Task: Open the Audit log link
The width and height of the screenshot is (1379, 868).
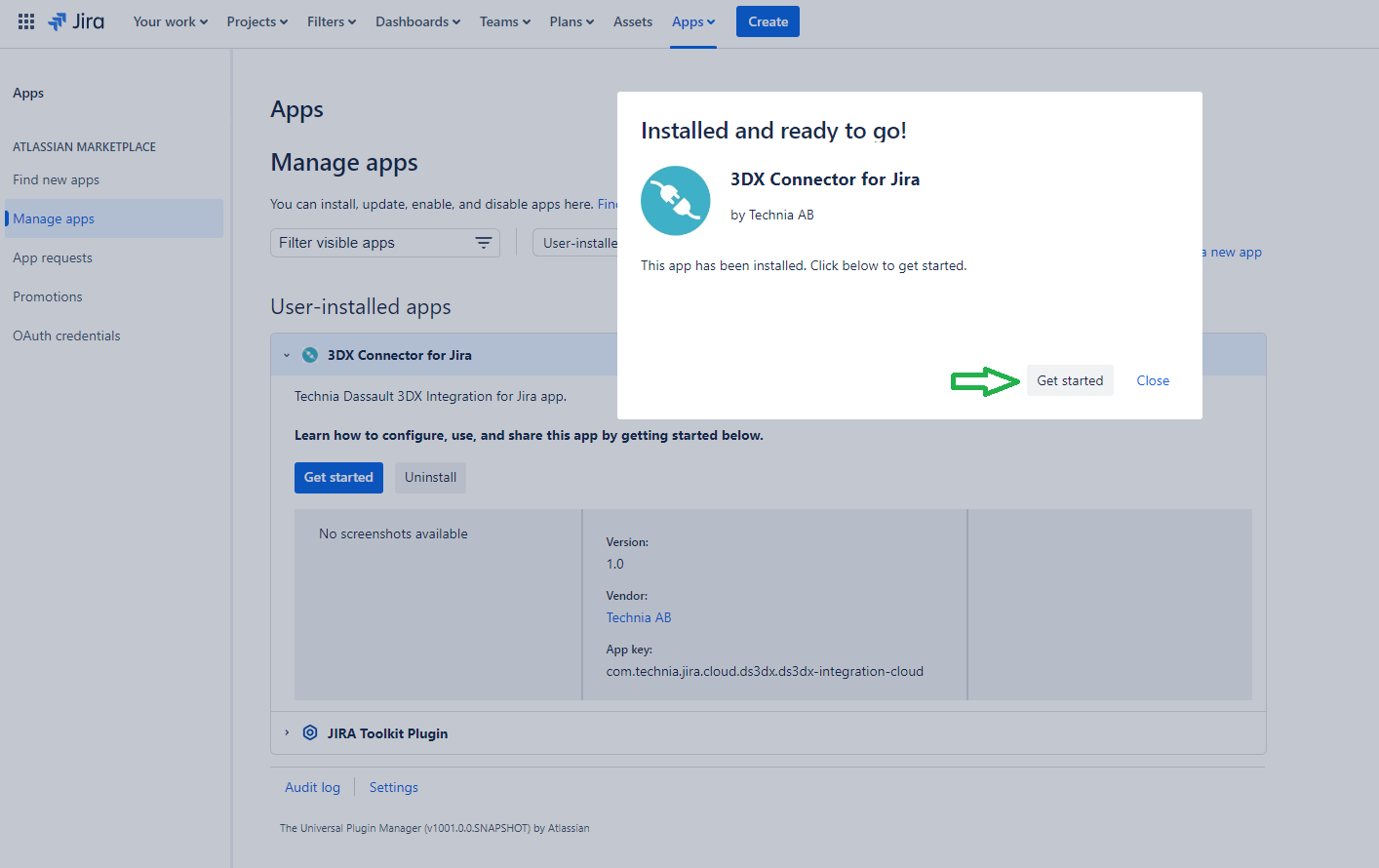Action: (x=312, y=787)
